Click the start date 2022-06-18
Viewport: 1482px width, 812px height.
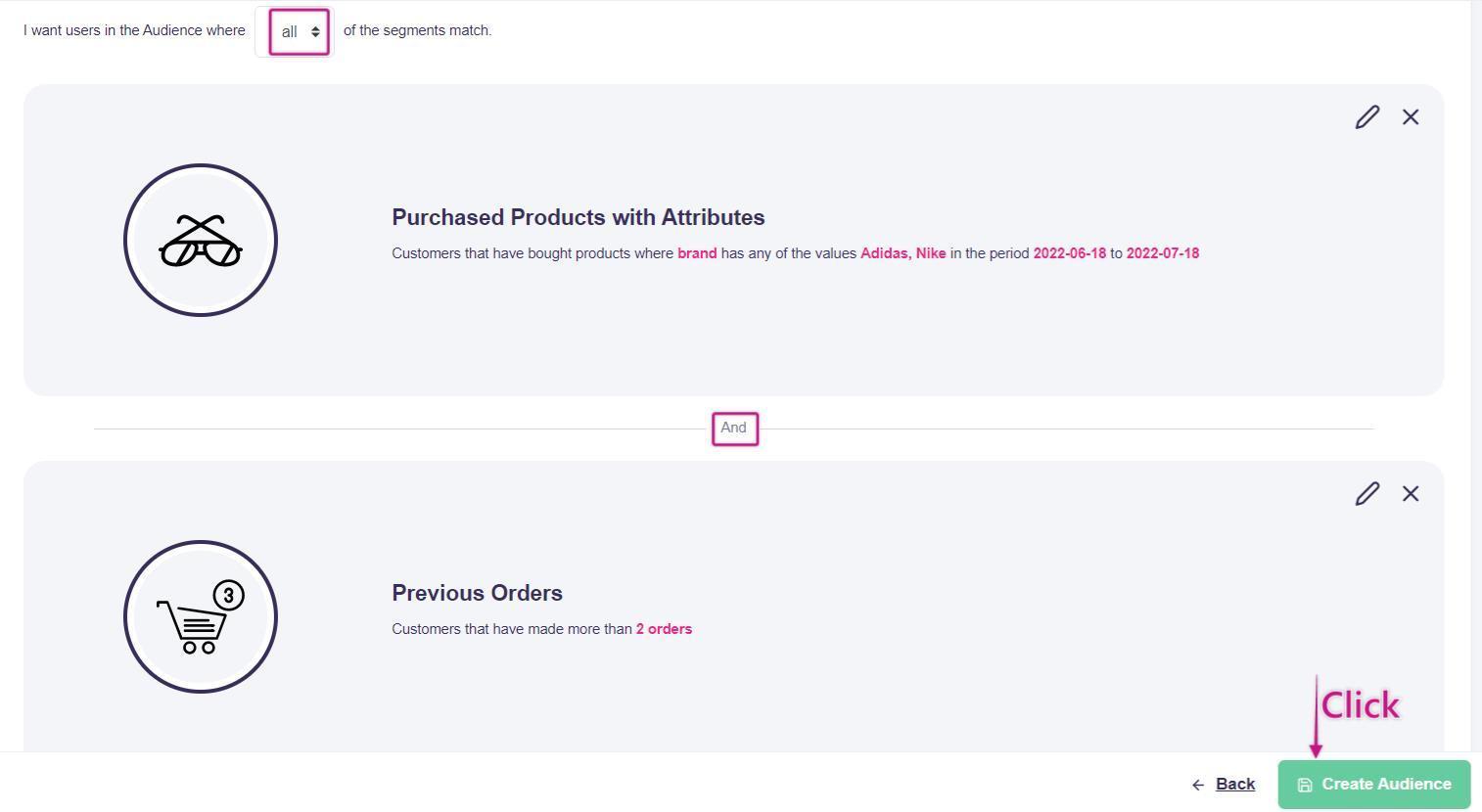[1069, 253]
